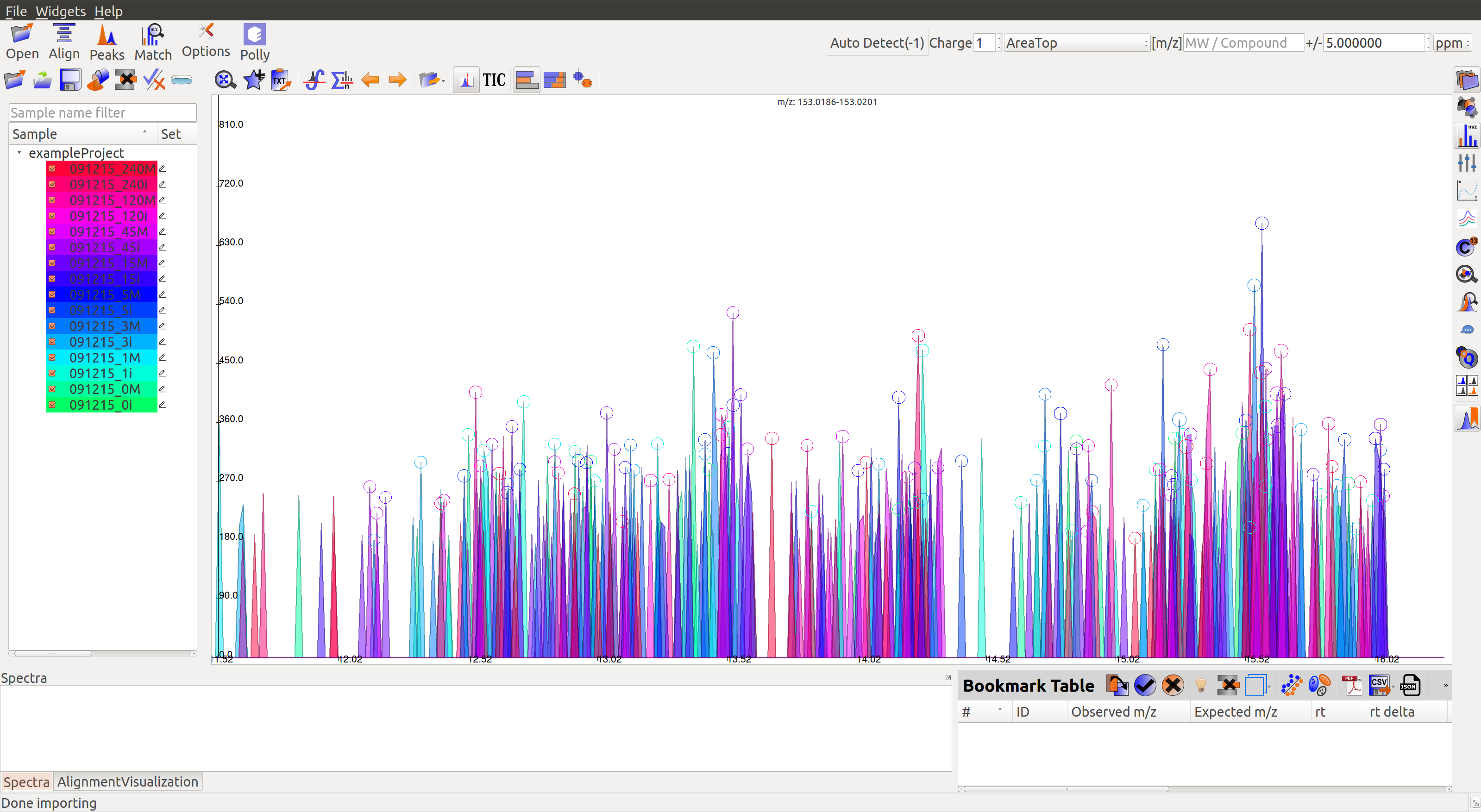Click the blue C compounds icon in sidebar
The width and height of the screenshot is (1481, 812).
pos(1467,247)
